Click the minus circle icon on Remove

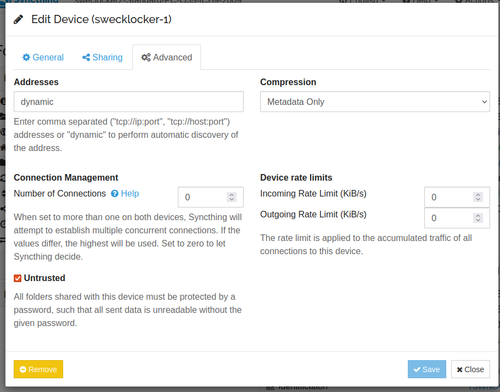tap(23, 370)
